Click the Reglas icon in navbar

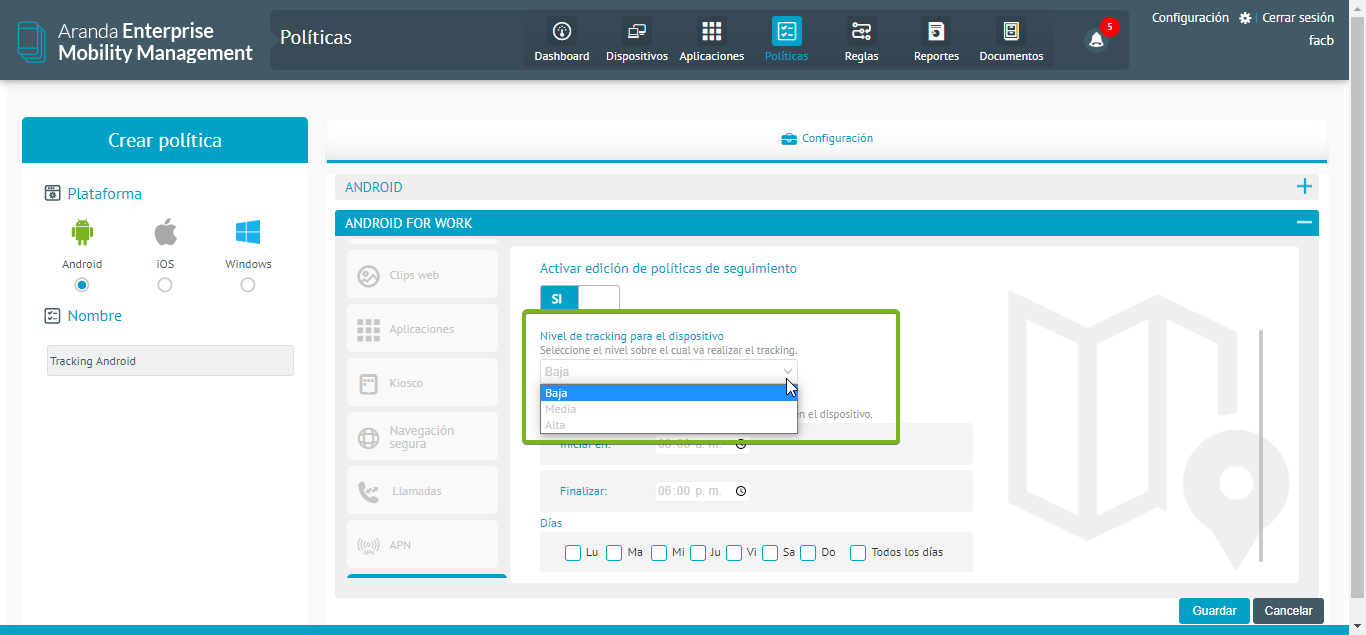(861, 32)
